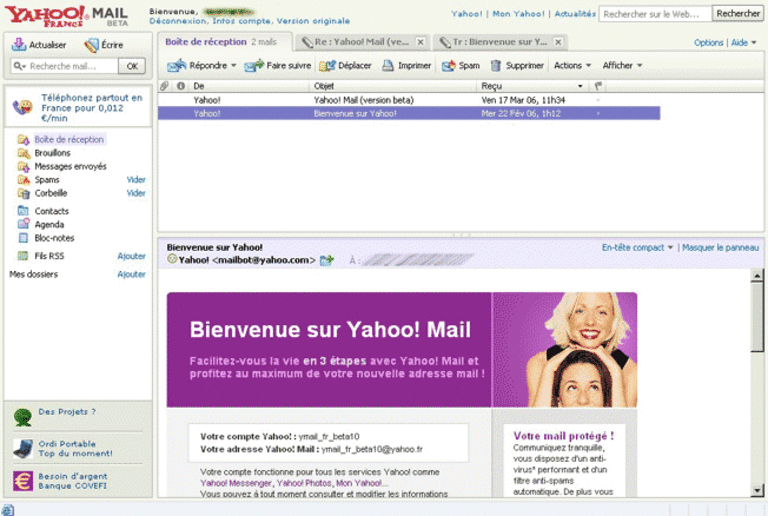Click the Des Projets tree ad icon

point(23,417)
